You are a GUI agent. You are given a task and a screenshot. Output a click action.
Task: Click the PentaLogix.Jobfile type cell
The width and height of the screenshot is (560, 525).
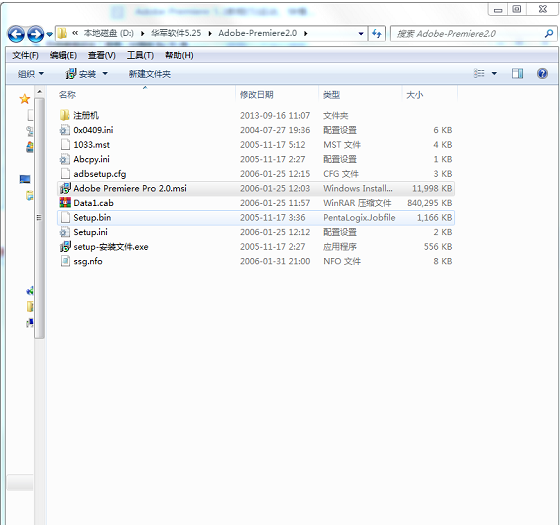(359, 218)
